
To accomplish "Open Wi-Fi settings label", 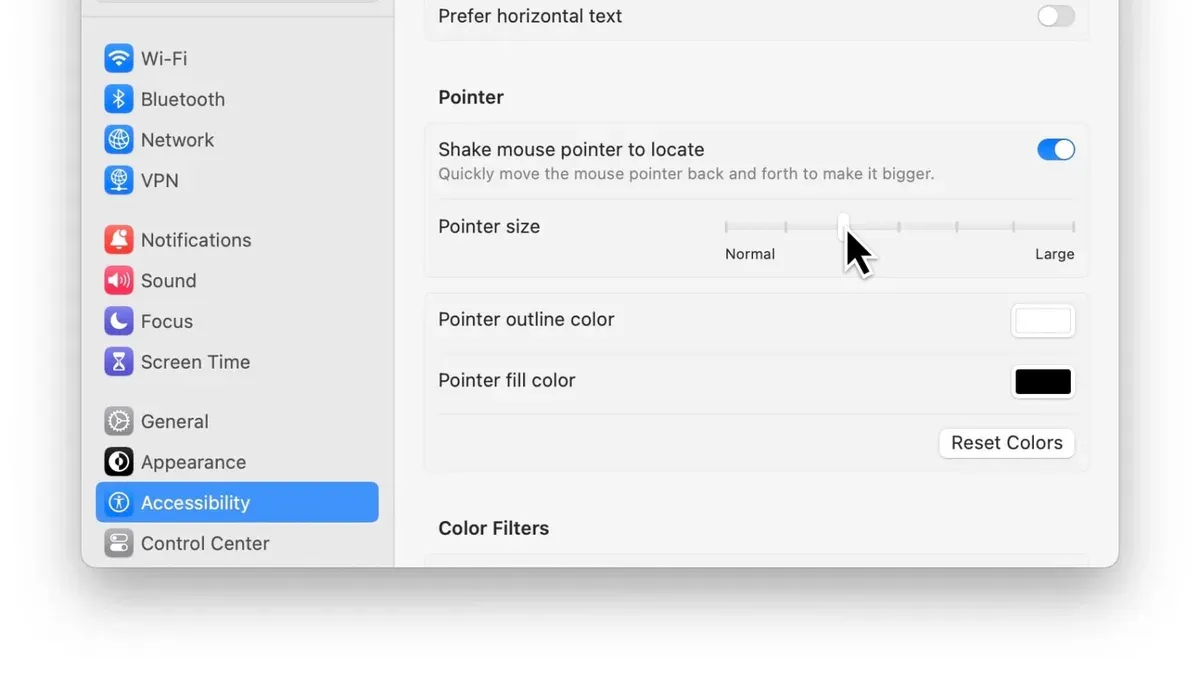I will [x=164, y=58].
